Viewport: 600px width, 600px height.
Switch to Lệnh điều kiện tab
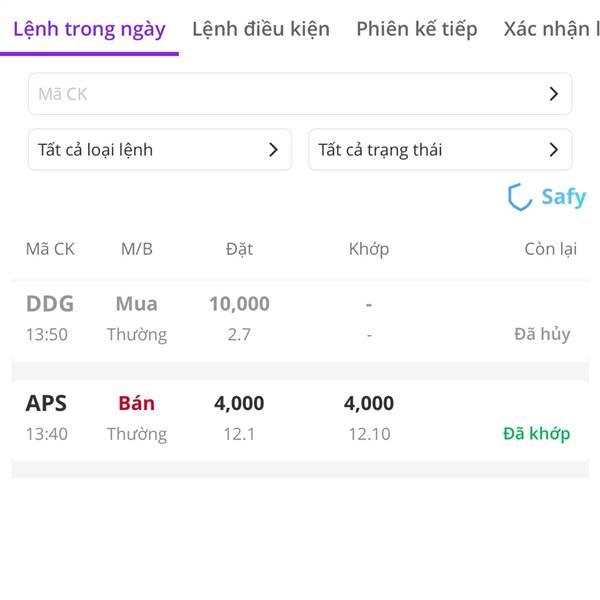261,29
